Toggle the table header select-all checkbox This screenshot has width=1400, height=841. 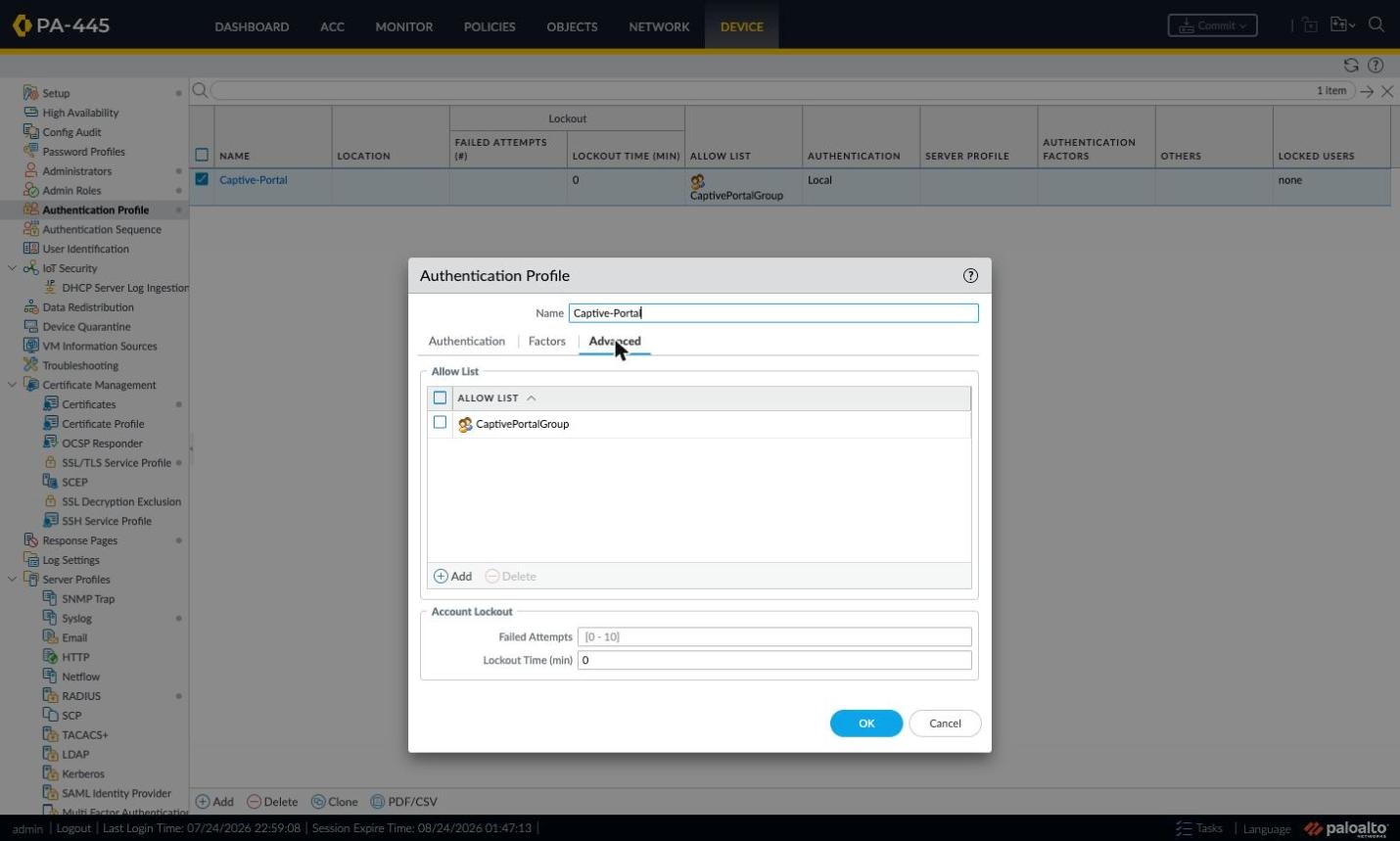click(202, 155)
